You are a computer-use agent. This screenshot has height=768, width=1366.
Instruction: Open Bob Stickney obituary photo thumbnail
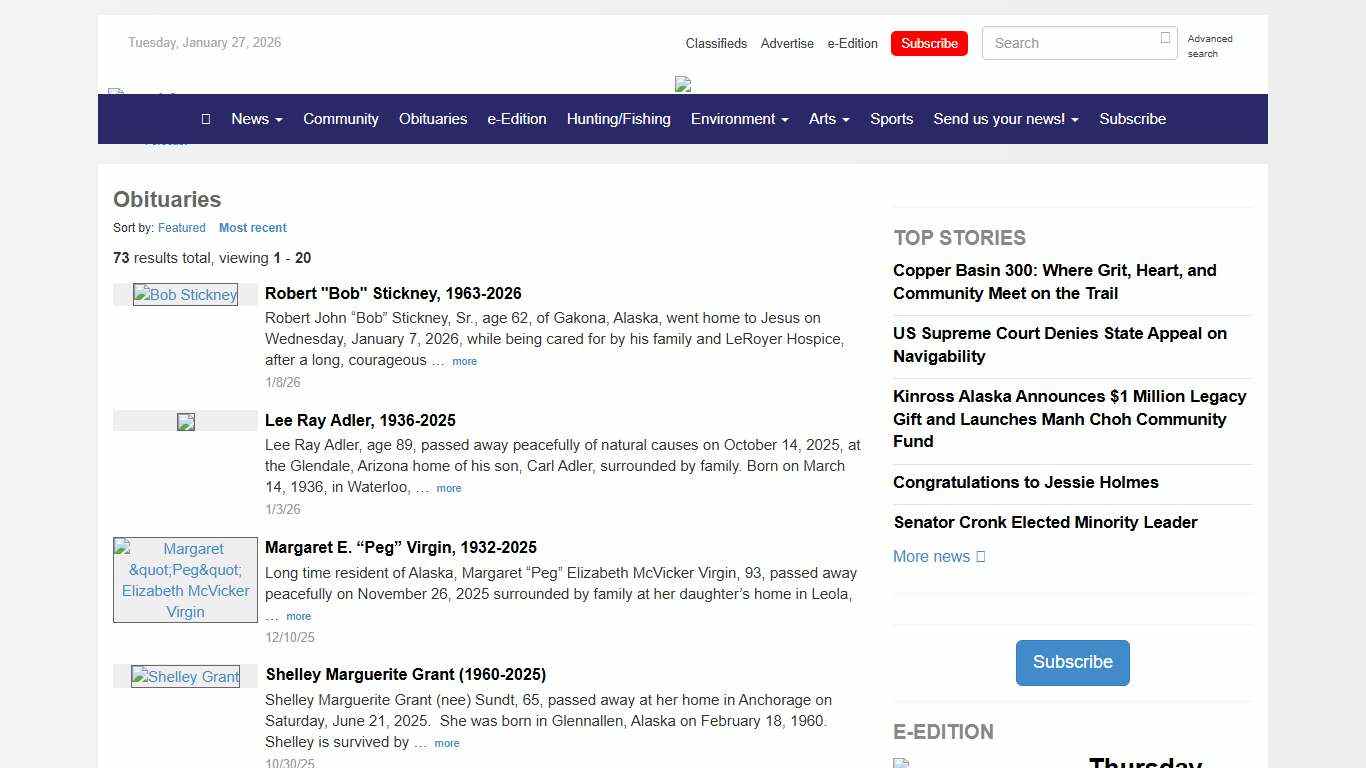point(186,295)
